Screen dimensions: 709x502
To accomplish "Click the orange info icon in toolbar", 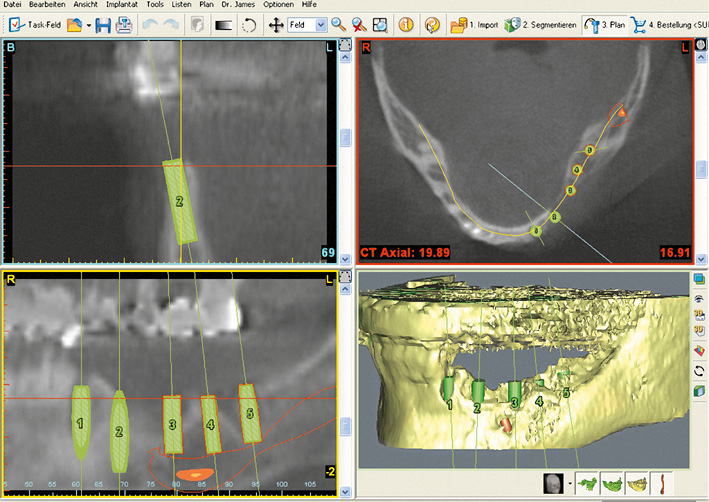I will point(407,23).
